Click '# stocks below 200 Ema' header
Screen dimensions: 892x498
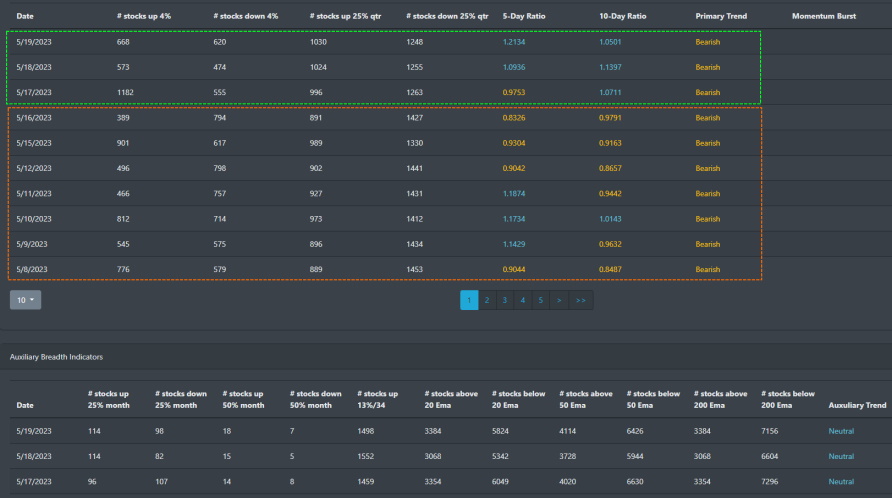point(788,400)
